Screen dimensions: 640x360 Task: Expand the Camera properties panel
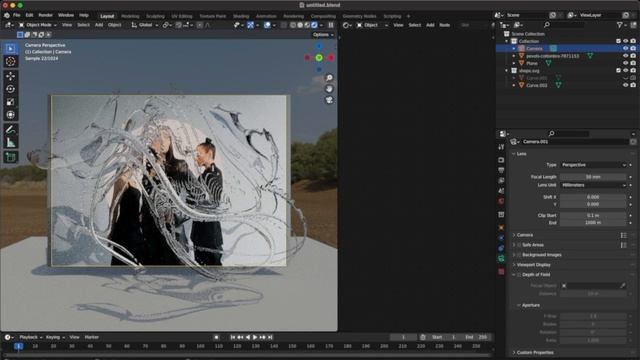tap(525, 235)
